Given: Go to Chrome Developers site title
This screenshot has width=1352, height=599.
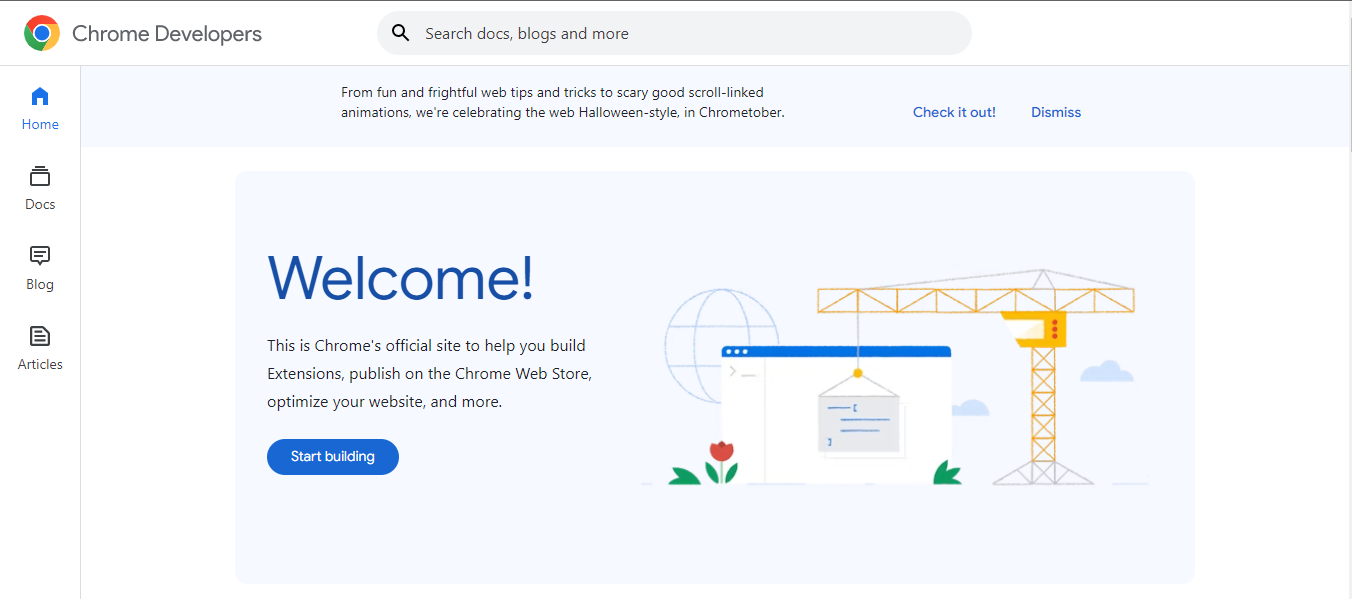Looking at the screenshot, I should 167,34.
